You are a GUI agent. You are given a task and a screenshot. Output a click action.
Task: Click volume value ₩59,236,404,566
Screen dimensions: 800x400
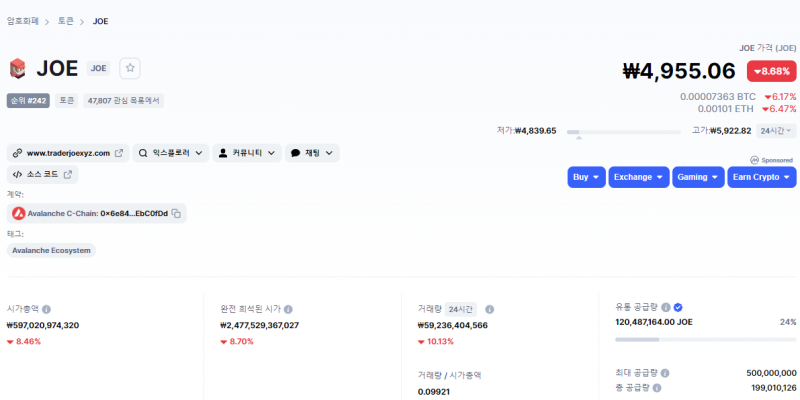tap(453, 325)
